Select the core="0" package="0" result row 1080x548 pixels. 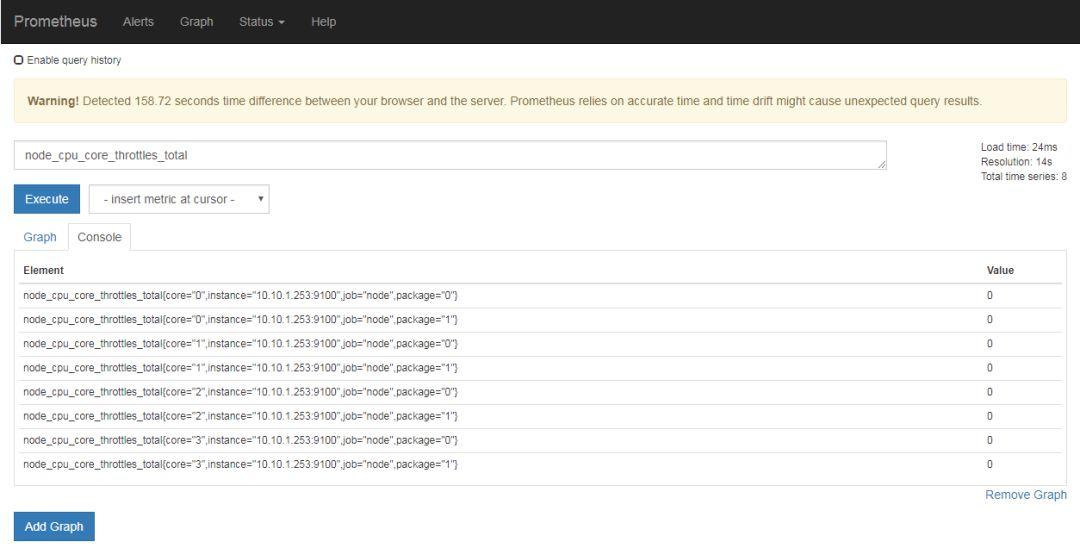point(240,296)
